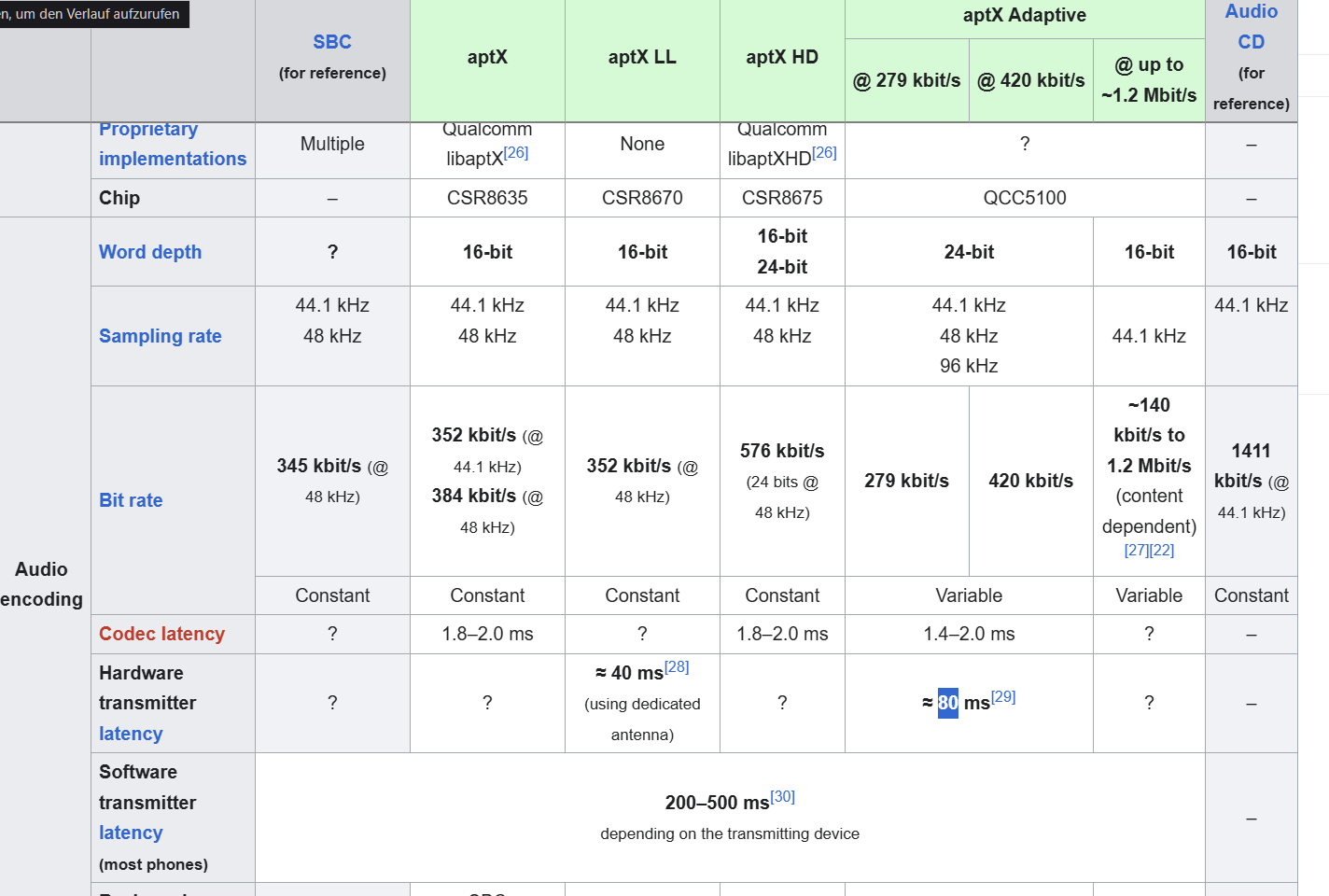Open citation [22] in aptX Adaptive bit rate
This screenshot has height=896, width=1329.
click(x=1162, y=551)
